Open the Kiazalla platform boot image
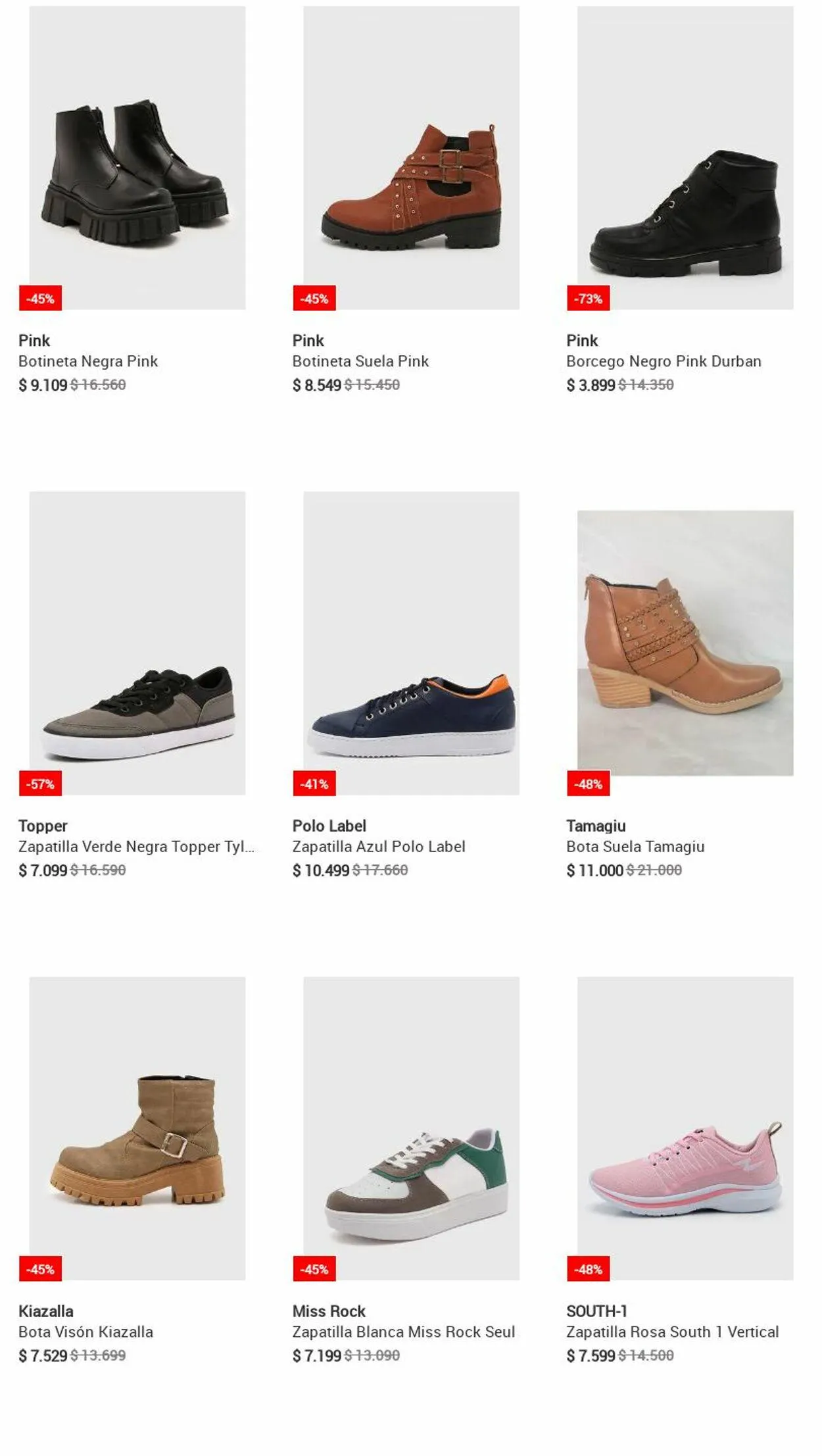822x1456 pixels. (x=137, y=1128)
